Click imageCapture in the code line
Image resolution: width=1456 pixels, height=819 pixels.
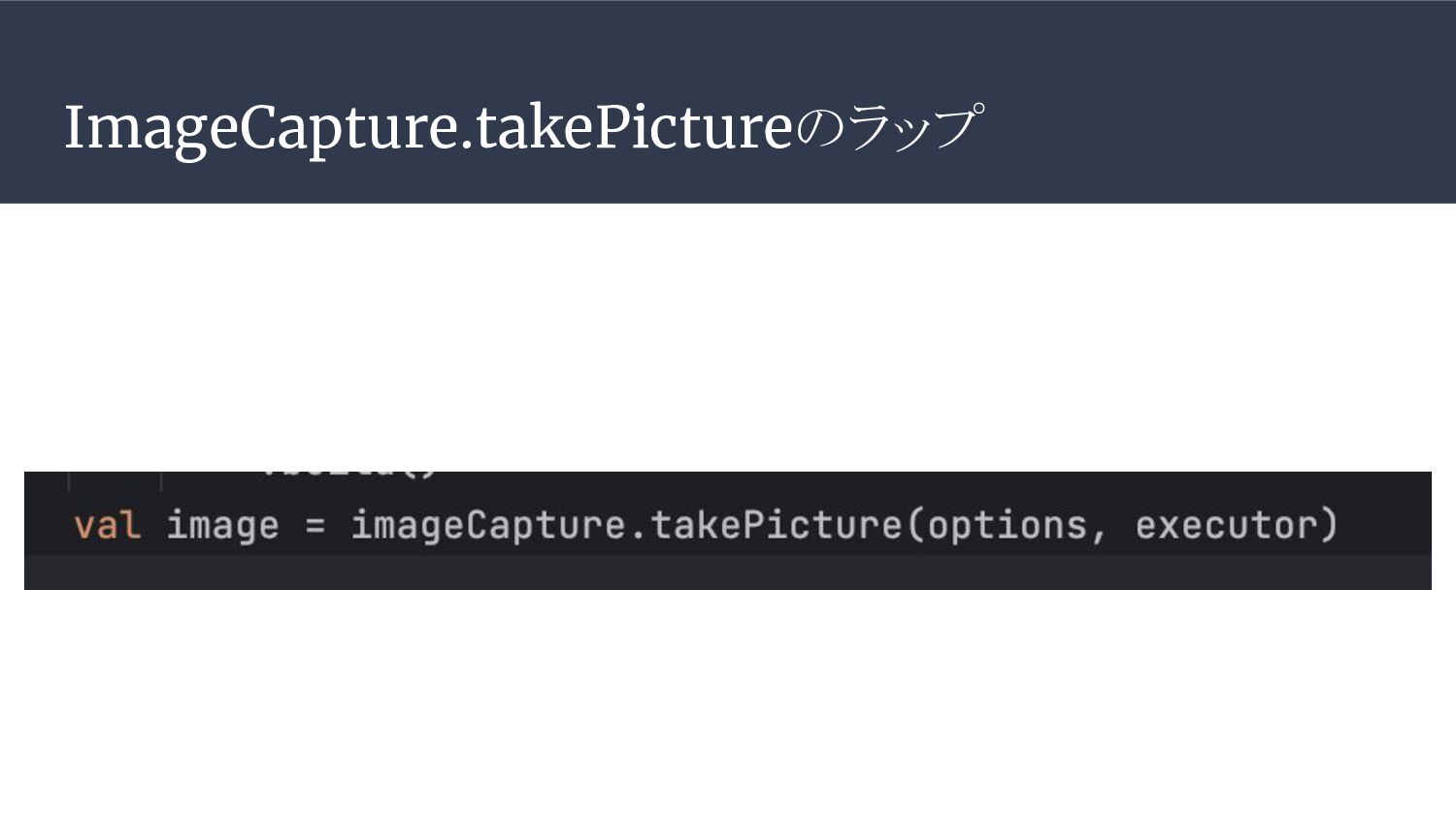488,526
